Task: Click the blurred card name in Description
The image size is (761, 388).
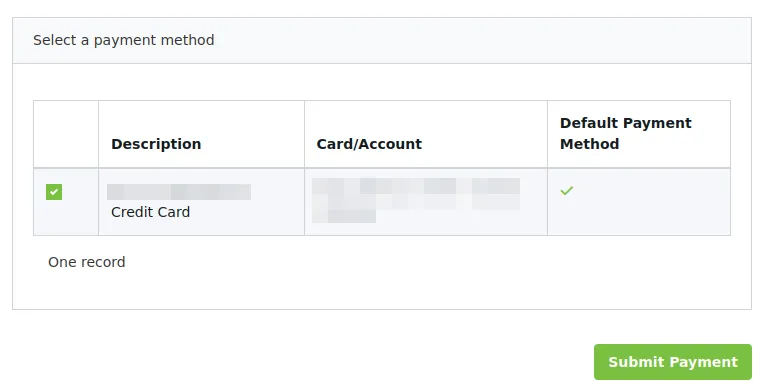Action: (x=179, y=192)
